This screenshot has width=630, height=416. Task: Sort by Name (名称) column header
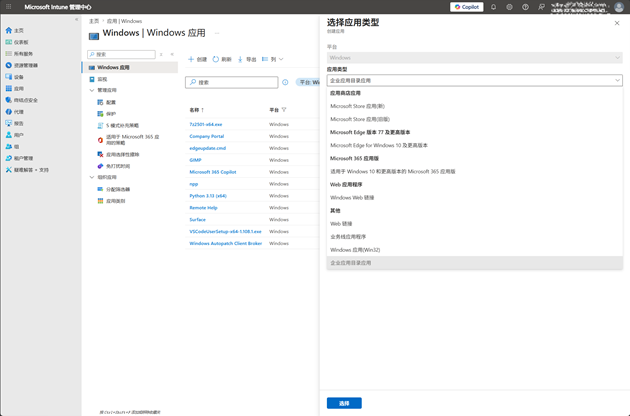tap(196, 110)
